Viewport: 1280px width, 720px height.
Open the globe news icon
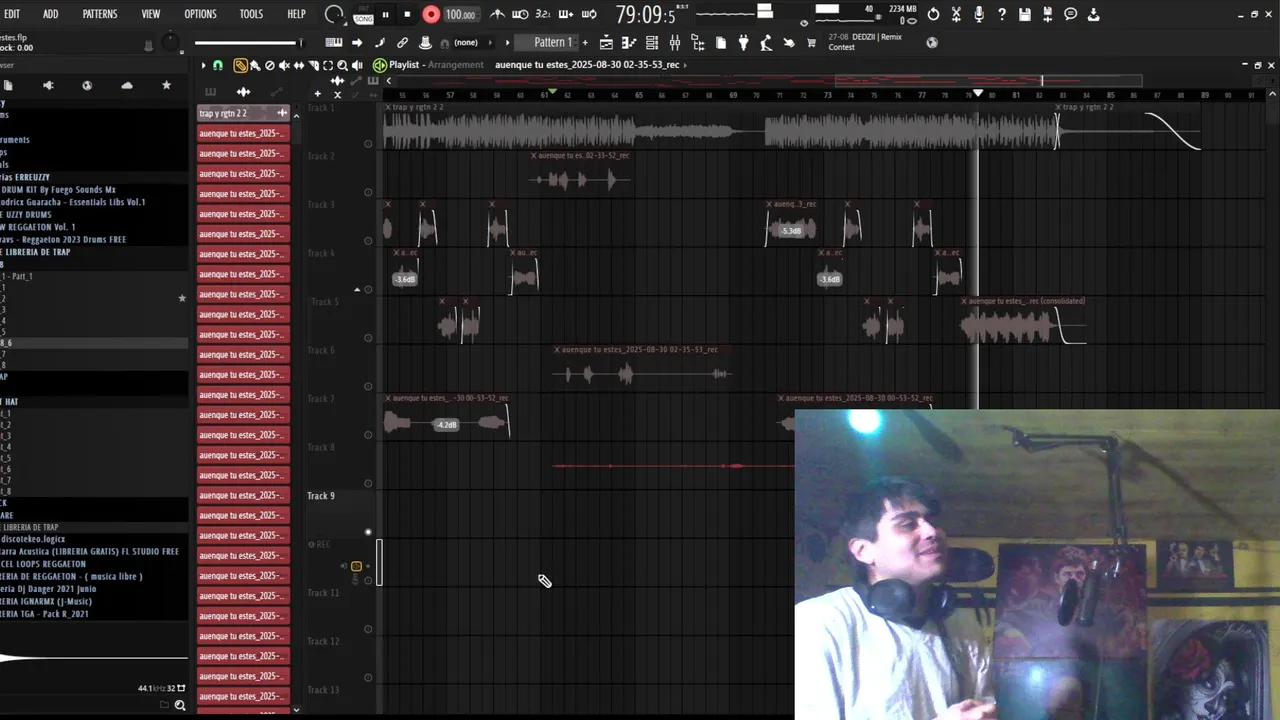932,43
